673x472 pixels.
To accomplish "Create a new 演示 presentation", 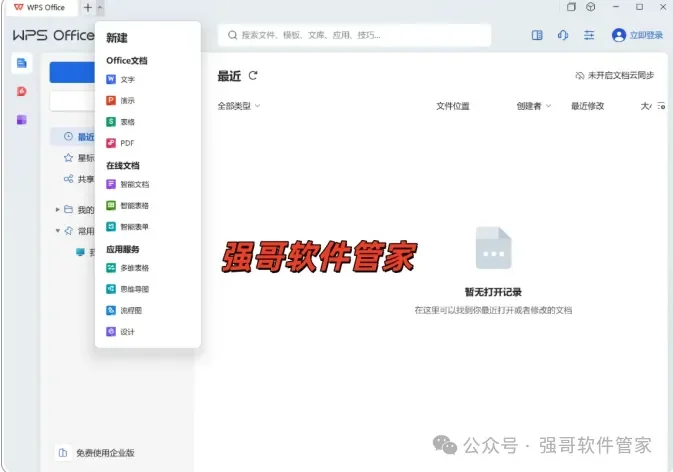I will (x=121, y=100).
